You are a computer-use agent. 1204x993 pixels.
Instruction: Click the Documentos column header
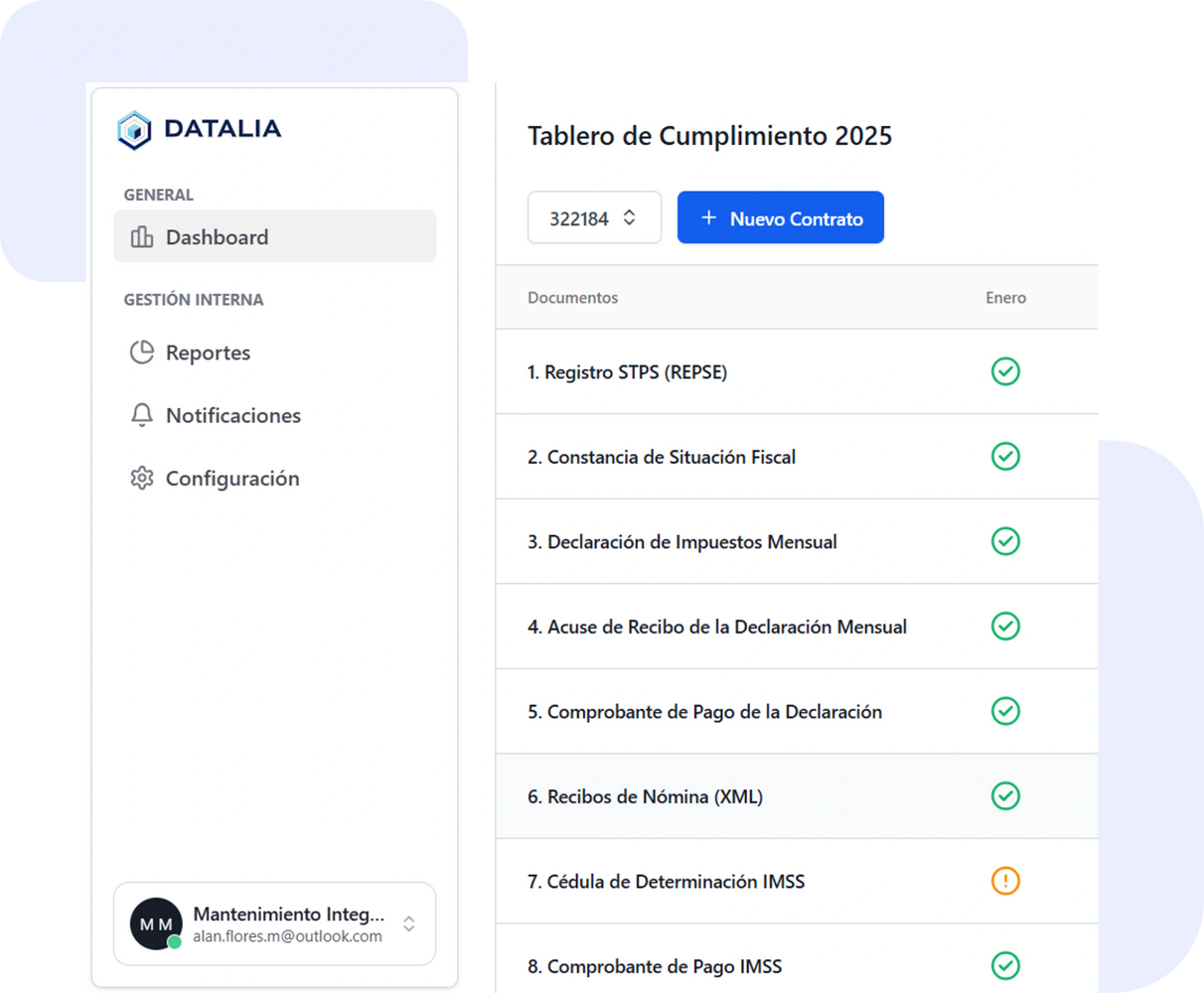click(x=572, y=298)
